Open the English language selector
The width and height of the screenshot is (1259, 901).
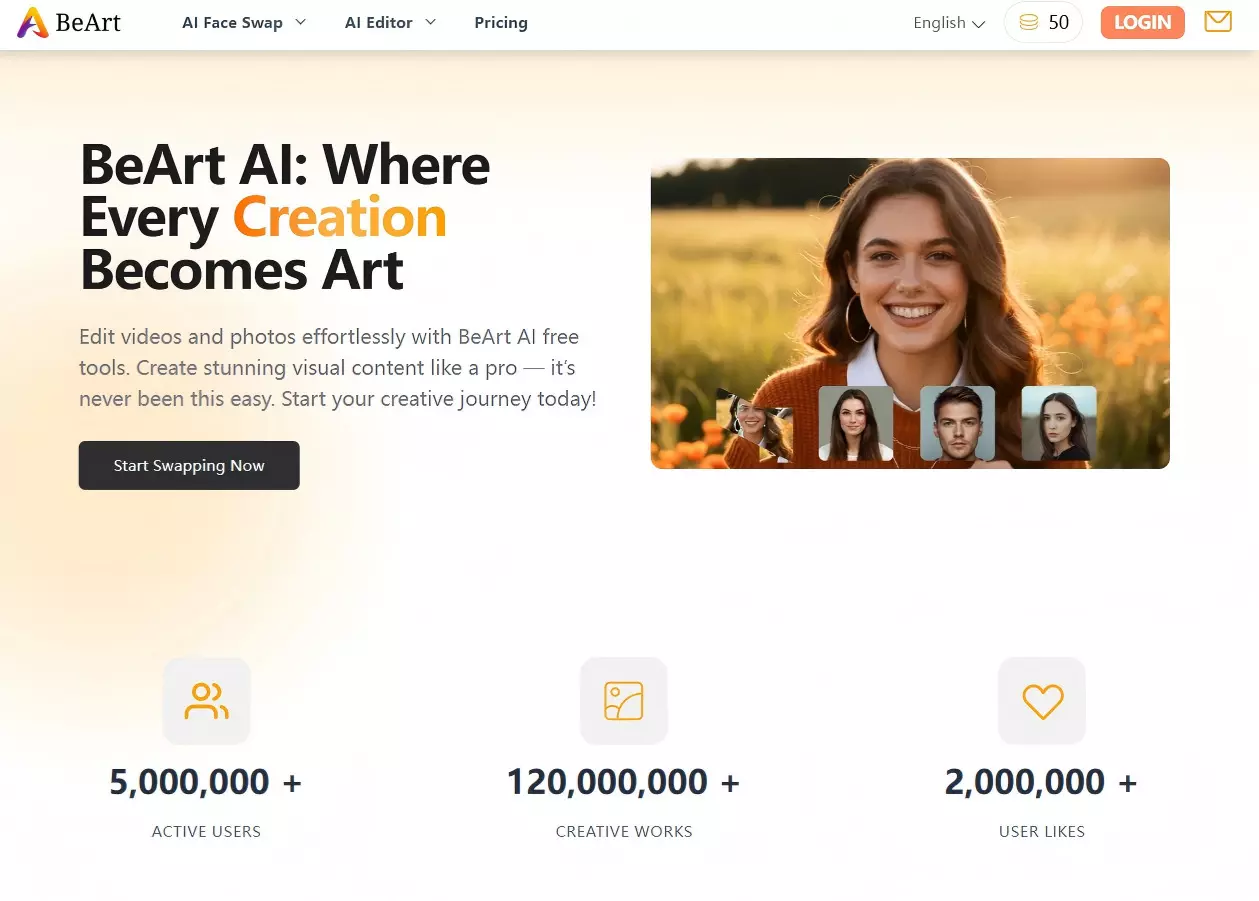coord(949,23)
